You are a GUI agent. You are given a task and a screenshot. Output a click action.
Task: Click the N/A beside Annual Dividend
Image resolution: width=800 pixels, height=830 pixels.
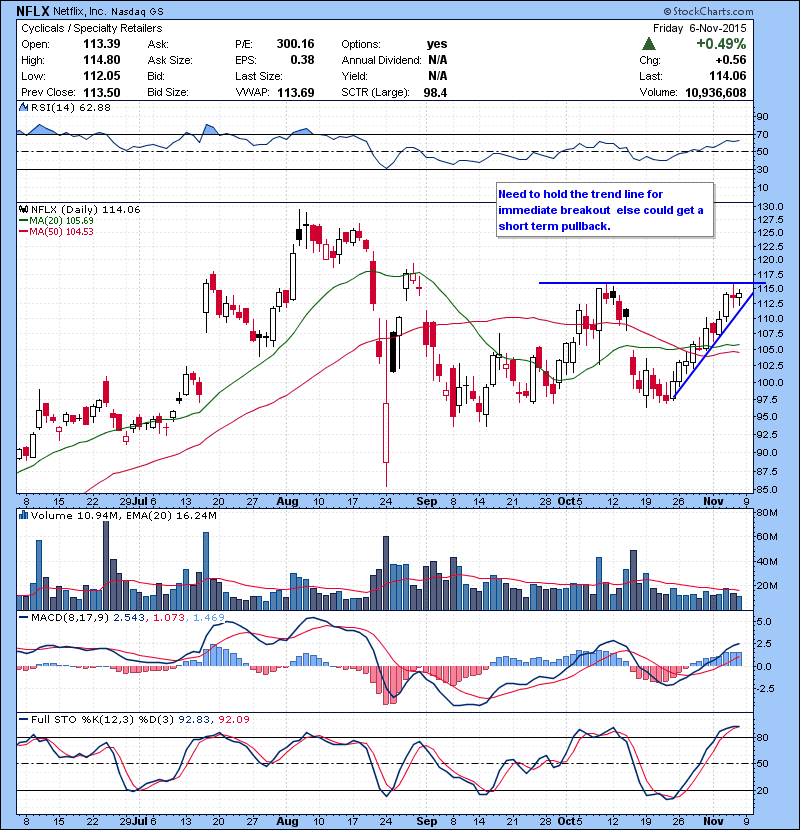tap(437, 60)
